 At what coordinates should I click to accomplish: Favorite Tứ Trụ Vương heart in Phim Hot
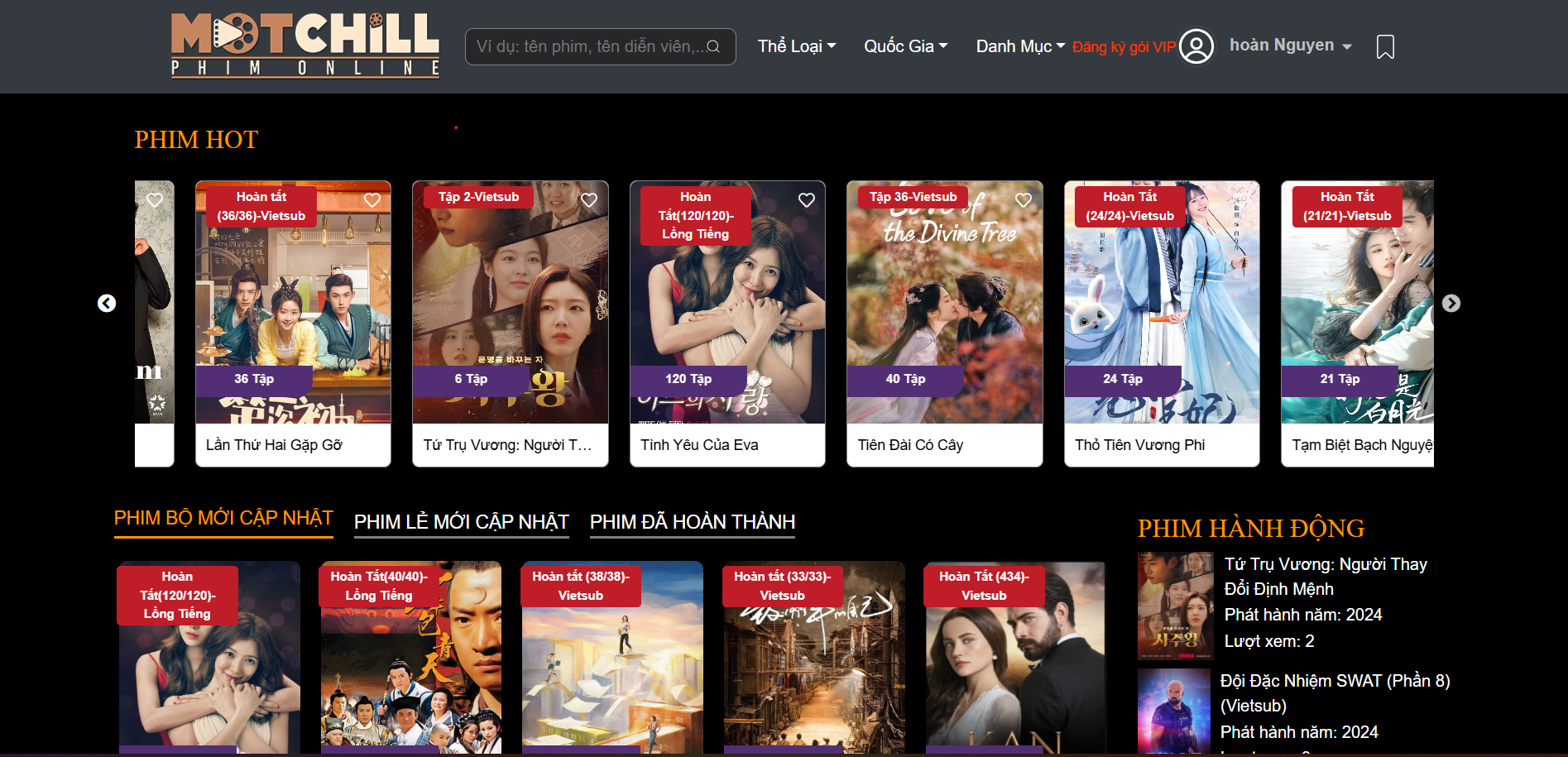point(589,200)
